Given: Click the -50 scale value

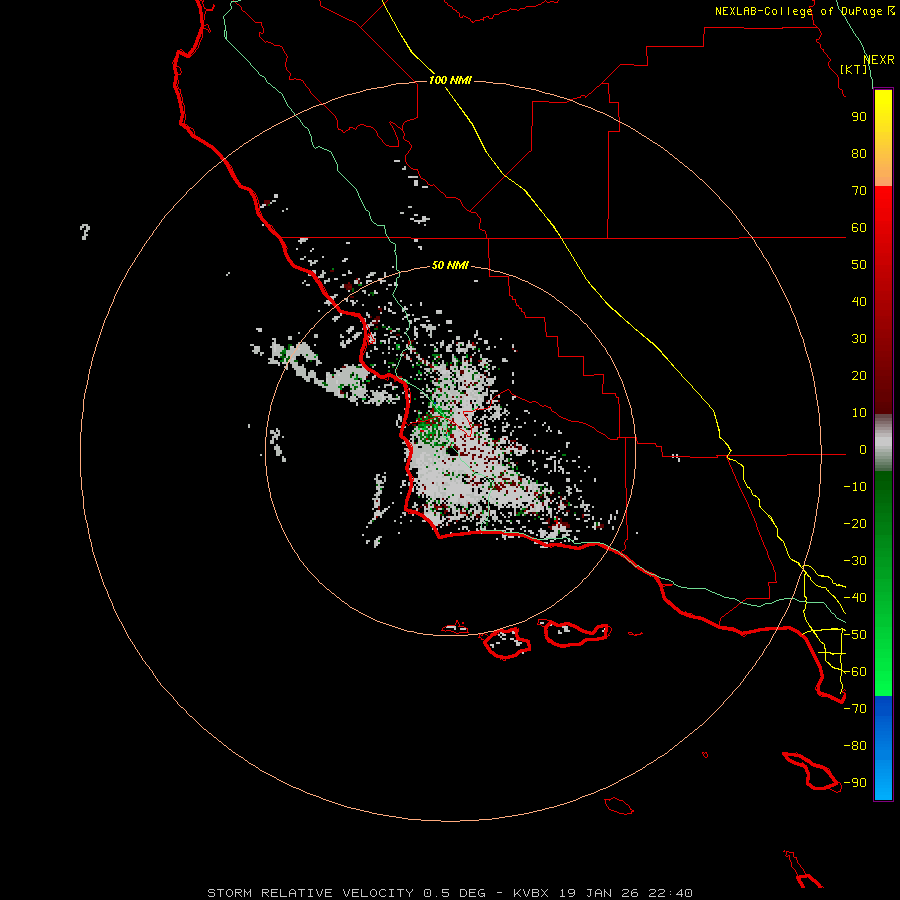Looking at the screenshot, I should [855, 635].
